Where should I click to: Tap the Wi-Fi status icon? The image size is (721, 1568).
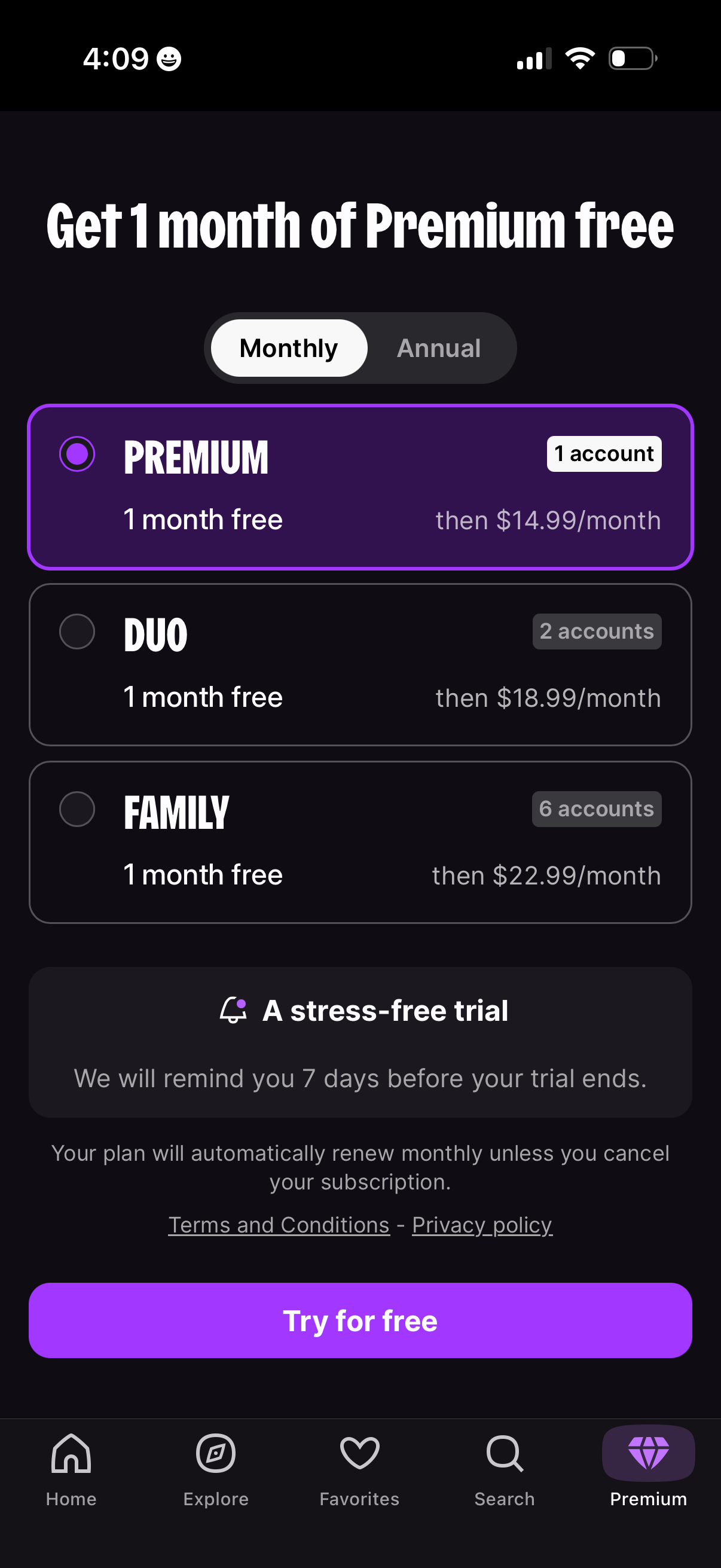(580, 59)
